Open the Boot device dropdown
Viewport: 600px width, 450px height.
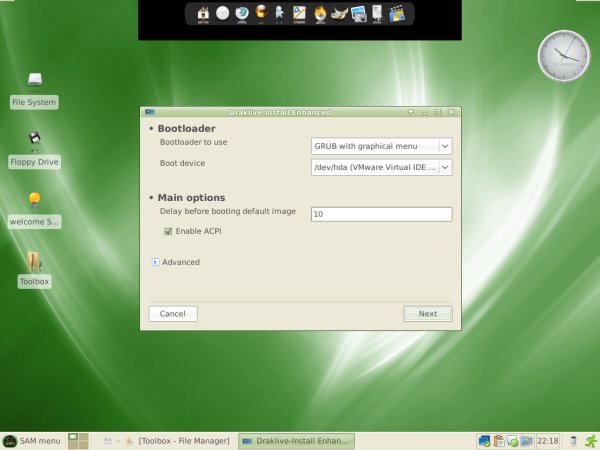click(382, 167)
